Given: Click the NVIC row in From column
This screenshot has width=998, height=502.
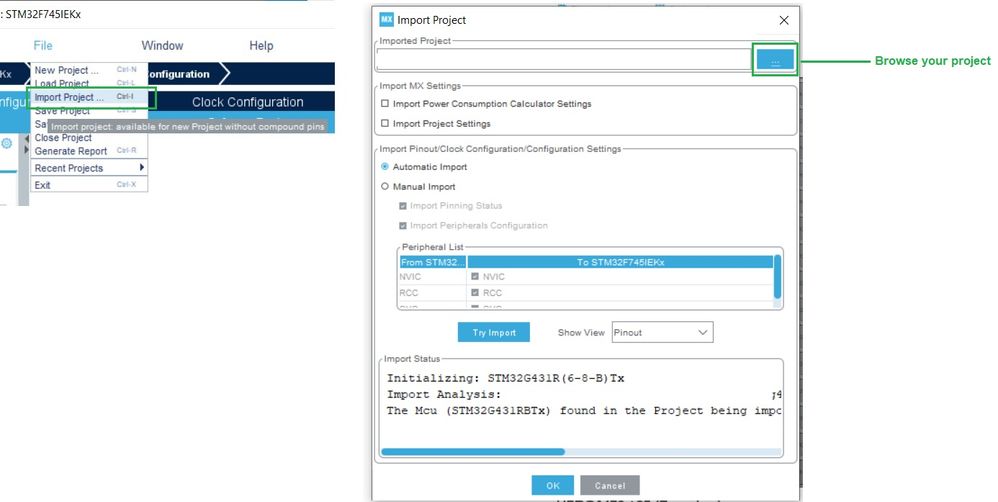Looking at the screenshot, I should point(432,277).
